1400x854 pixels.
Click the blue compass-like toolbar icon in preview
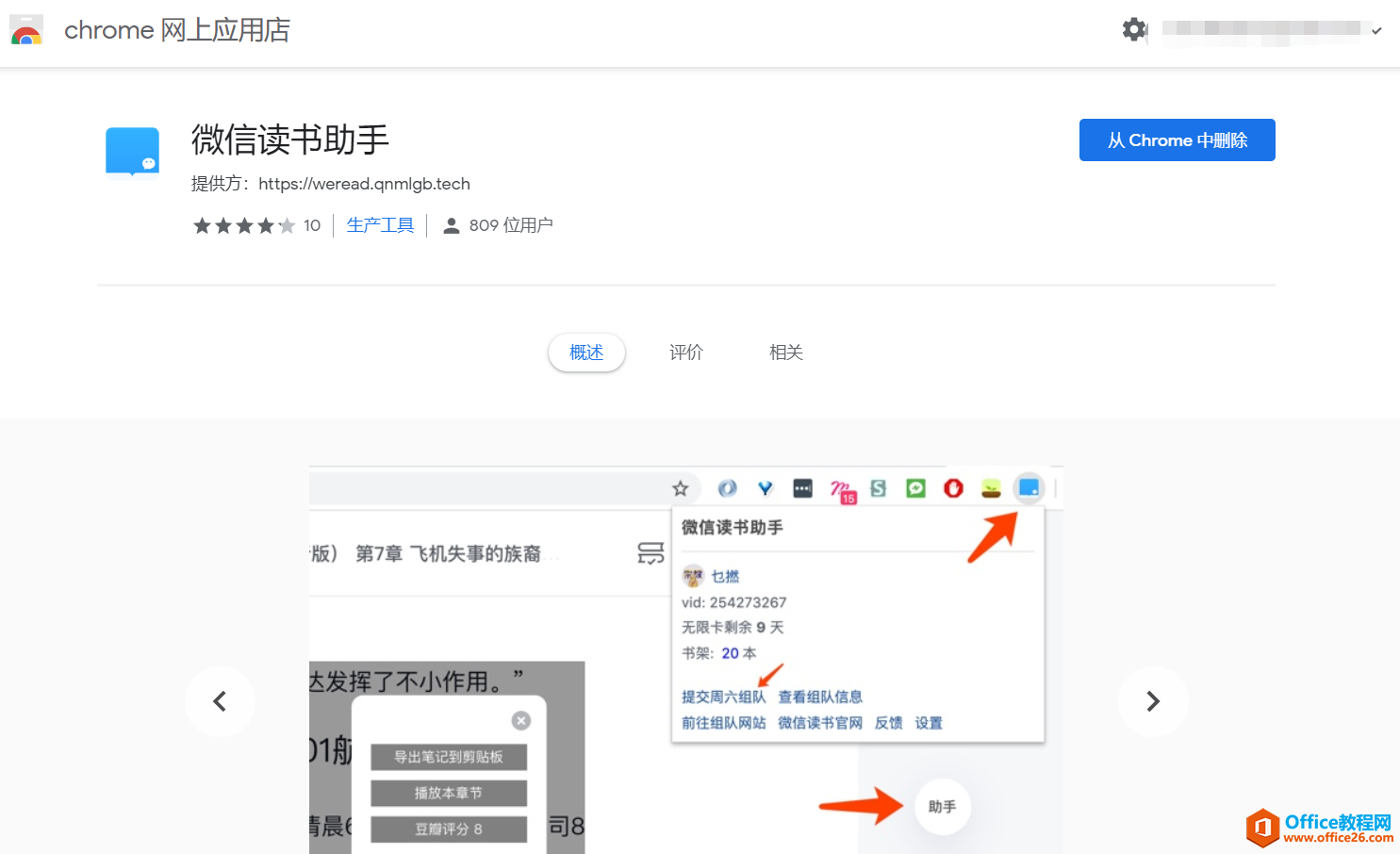tap(727, 488)
